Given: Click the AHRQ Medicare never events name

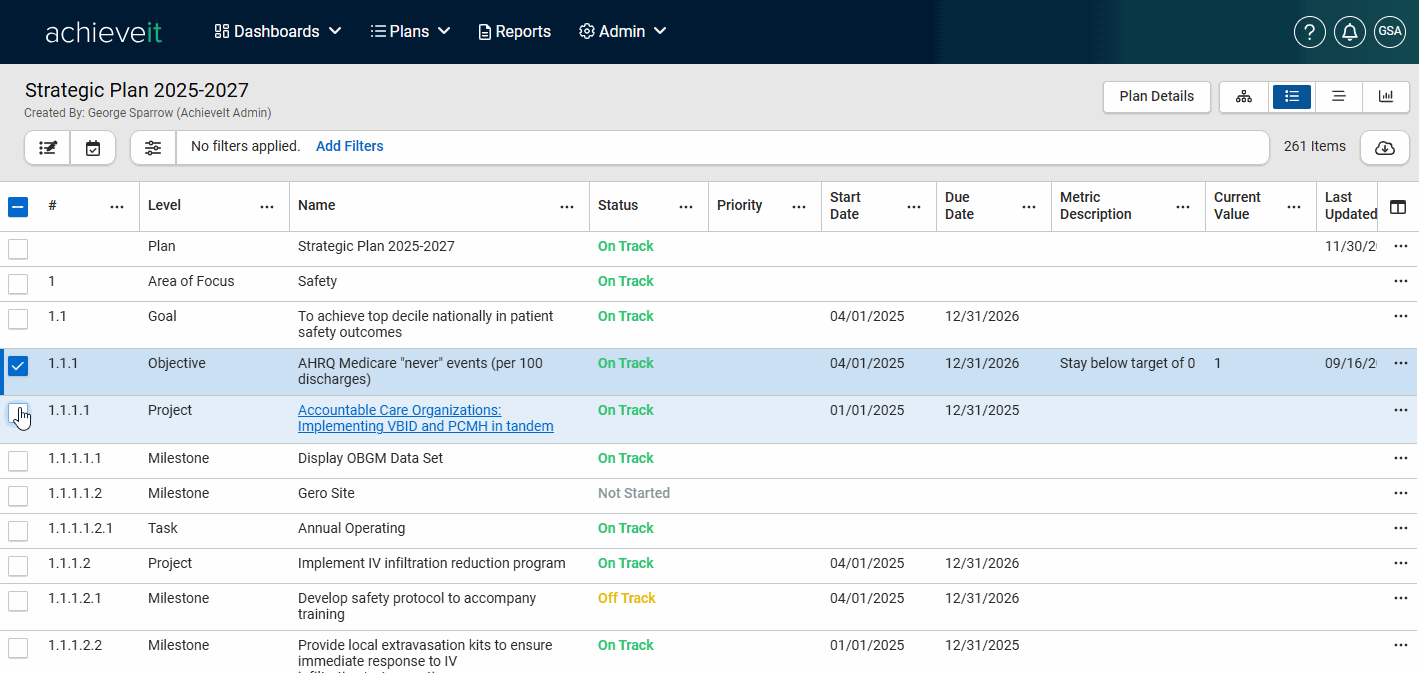Looking at the screenshot, I should coord(420,371).
